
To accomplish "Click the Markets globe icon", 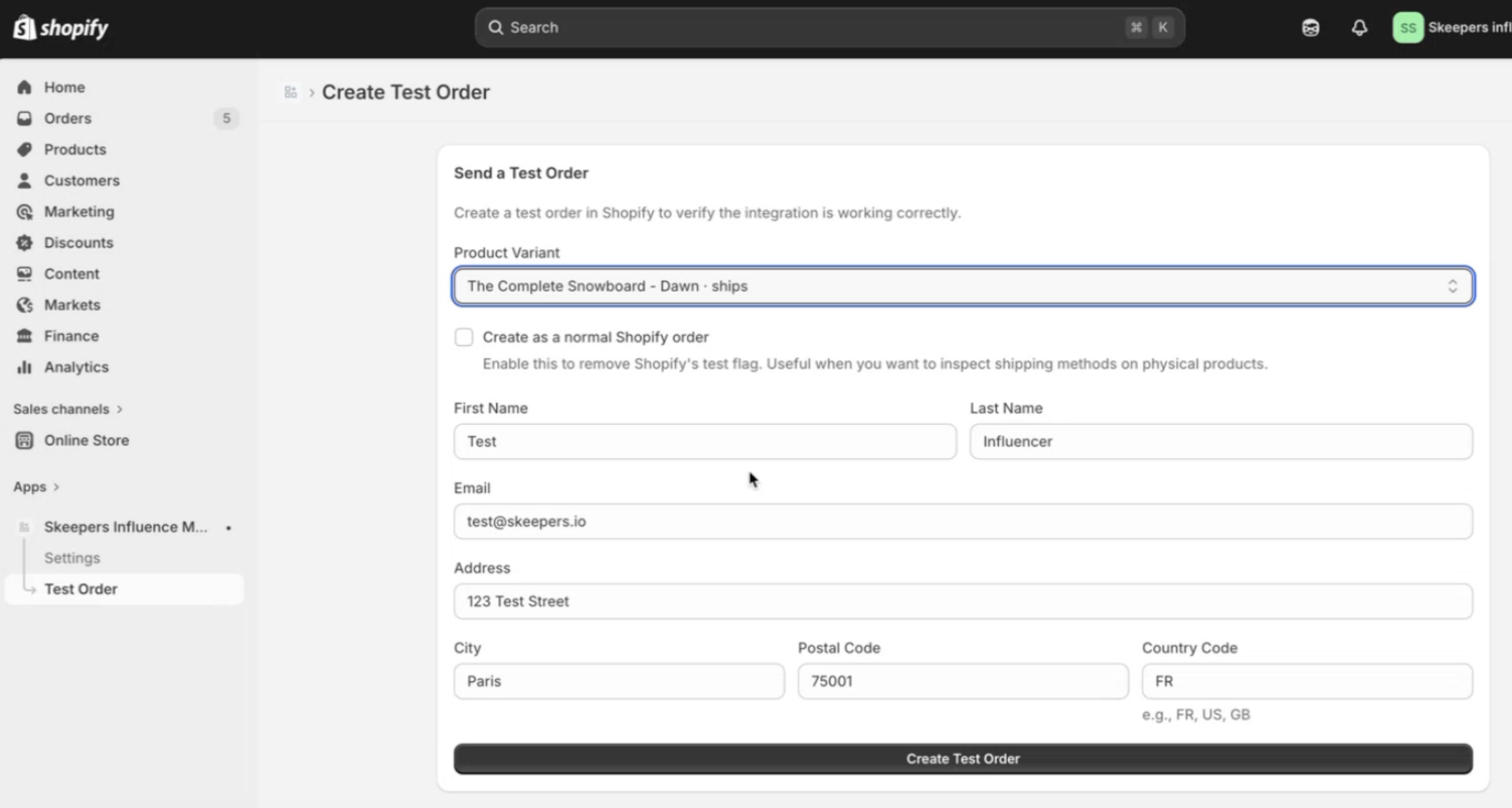I will [x=24, y=304].
